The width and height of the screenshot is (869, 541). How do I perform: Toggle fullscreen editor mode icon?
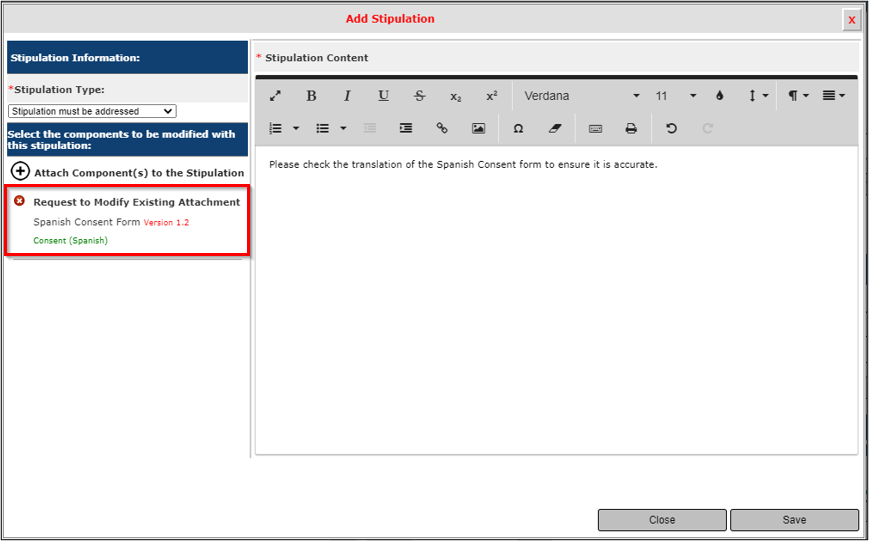pyautogui.click(x=275, y=96)
